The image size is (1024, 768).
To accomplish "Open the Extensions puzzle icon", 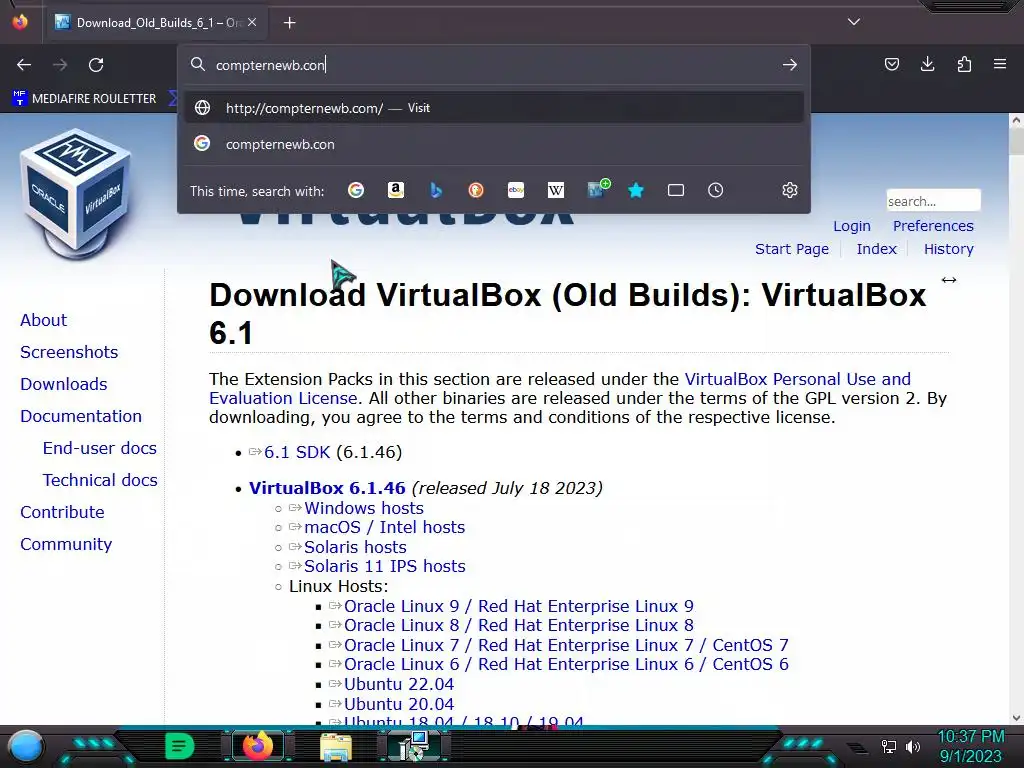I will [964, 64].
